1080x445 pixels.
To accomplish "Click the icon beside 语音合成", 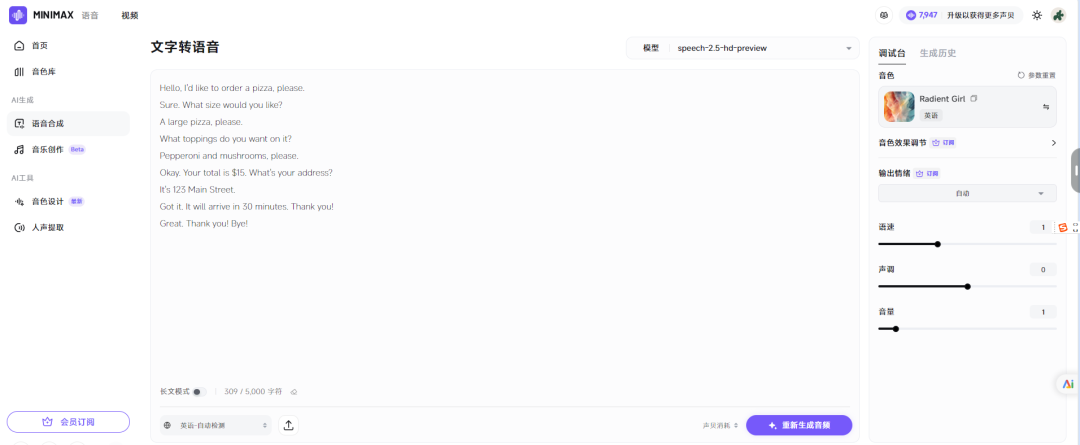I will tap(19, 123).
